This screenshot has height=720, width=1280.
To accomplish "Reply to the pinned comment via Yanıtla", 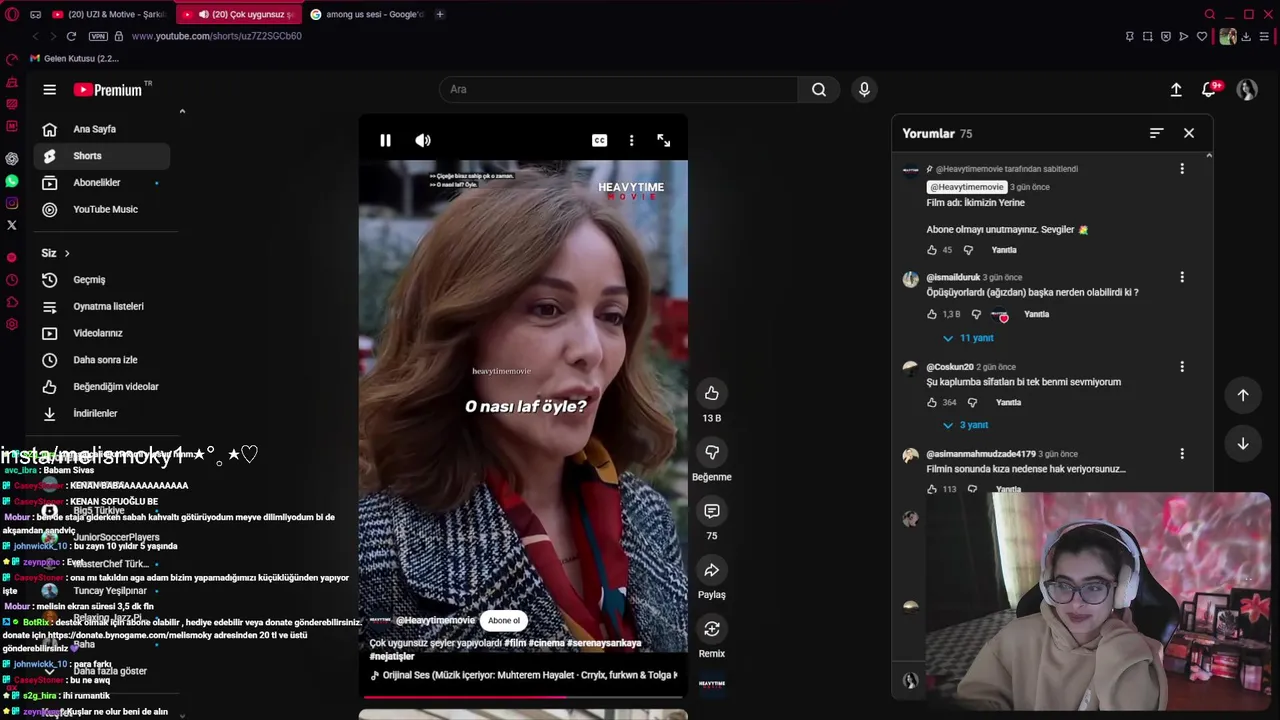I will pyautogui.click(x=1004, y=250).
